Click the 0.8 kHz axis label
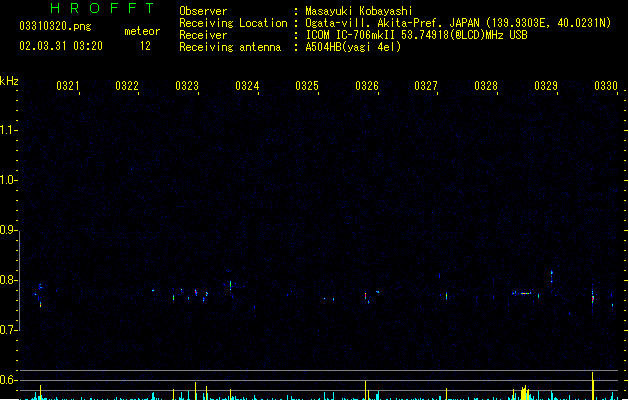 click(7, 280)
